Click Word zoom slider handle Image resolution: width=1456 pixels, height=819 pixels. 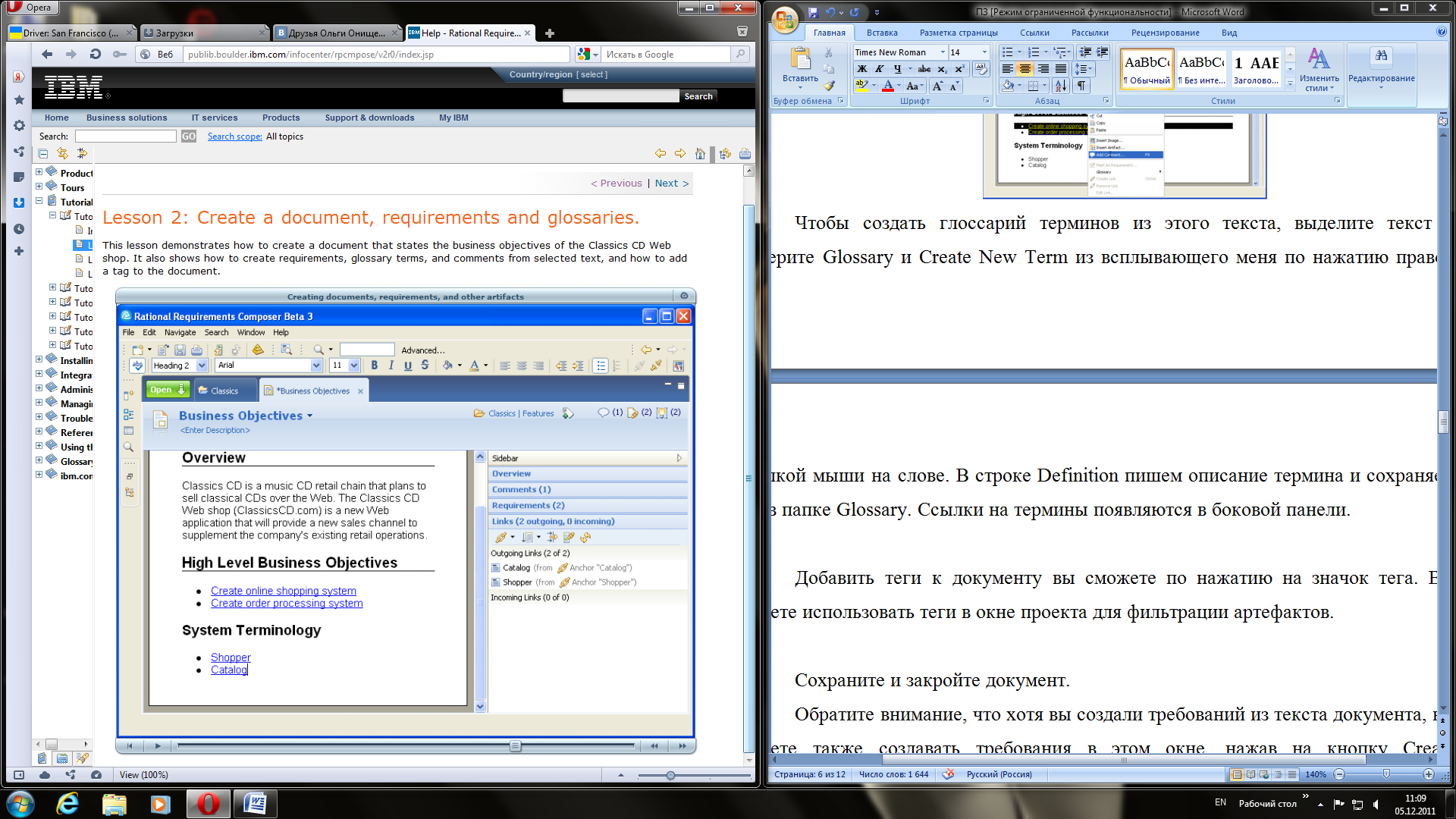1386,774
